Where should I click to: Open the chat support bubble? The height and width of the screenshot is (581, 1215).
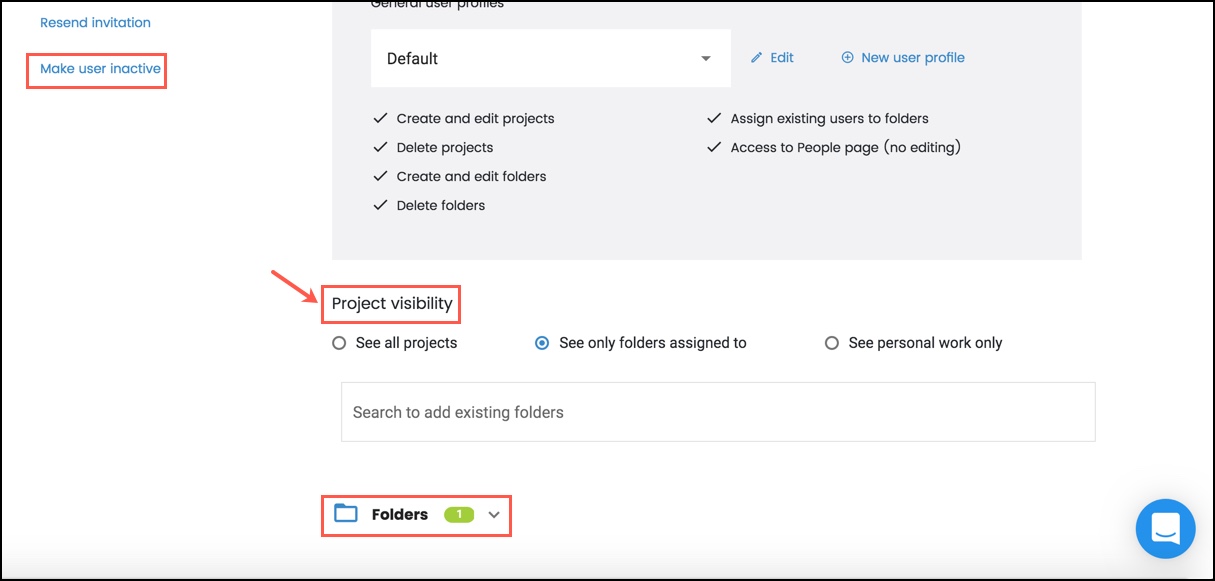pyautogui.click(x=1165, y=528)
